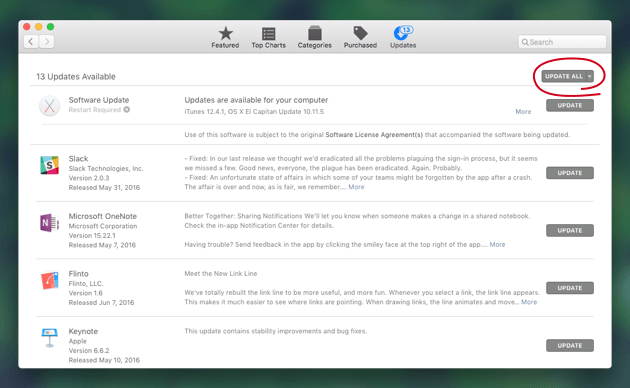Go forward with the right arrow button
This screenshot has width=630, height=388.
pos(47,41)
